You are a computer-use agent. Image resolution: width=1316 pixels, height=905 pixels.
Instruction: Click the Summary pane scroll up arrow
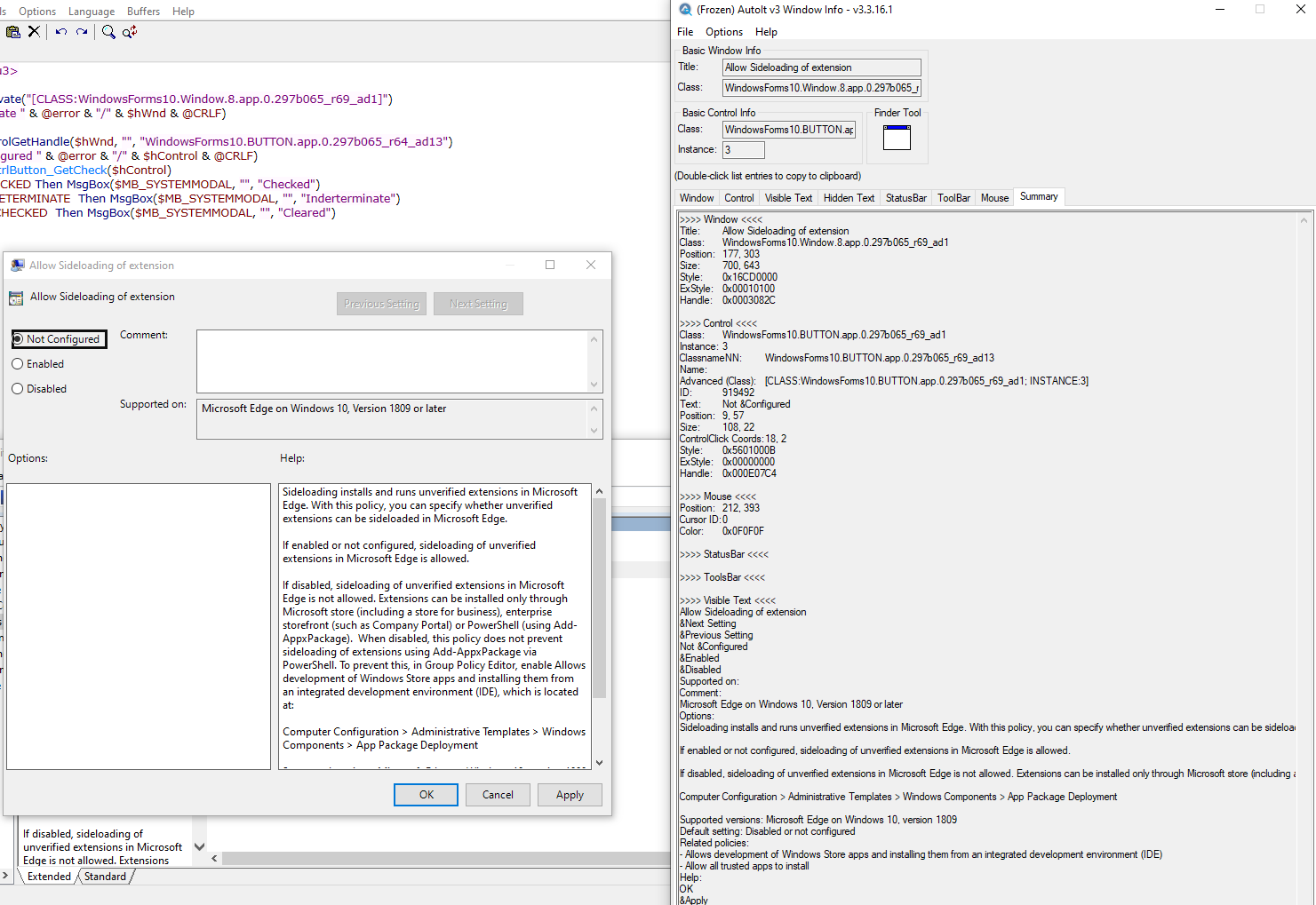(1304, 220)
